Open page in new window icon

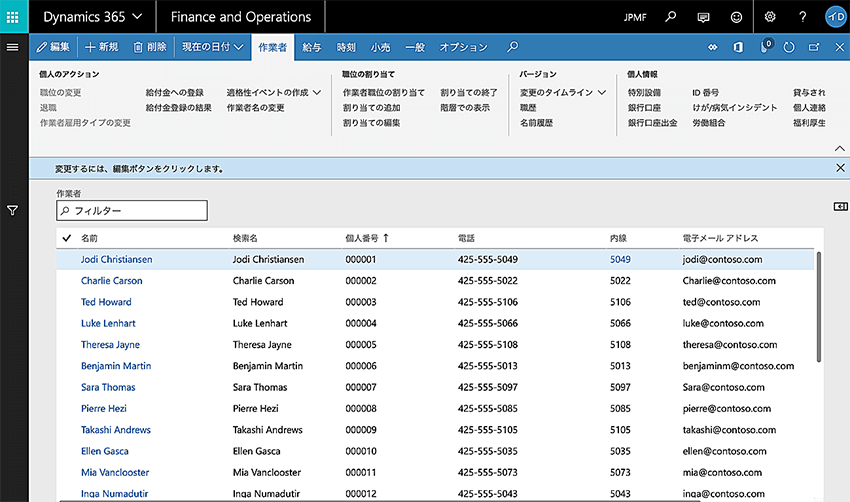814,47
